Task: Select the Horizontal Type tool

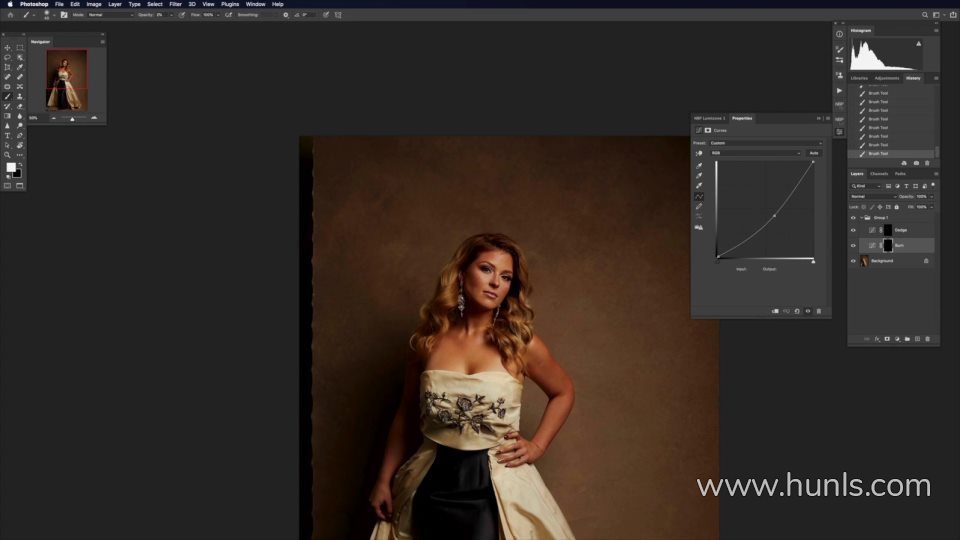Action: point(7,135)
